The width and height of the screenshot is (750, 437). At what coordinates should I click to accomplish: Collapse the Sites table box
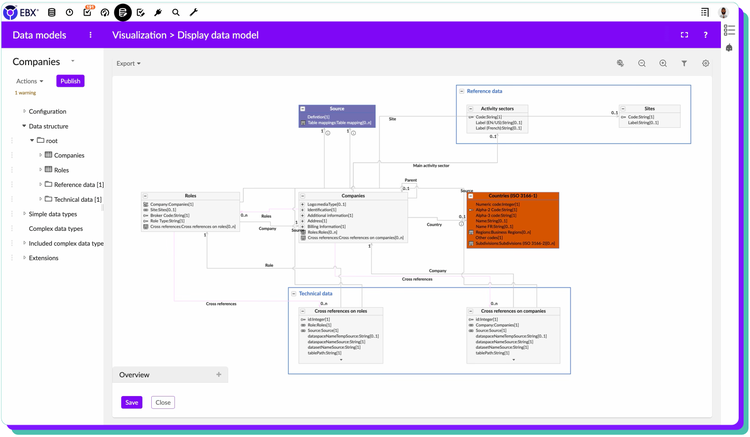click(x=623, y=109)
